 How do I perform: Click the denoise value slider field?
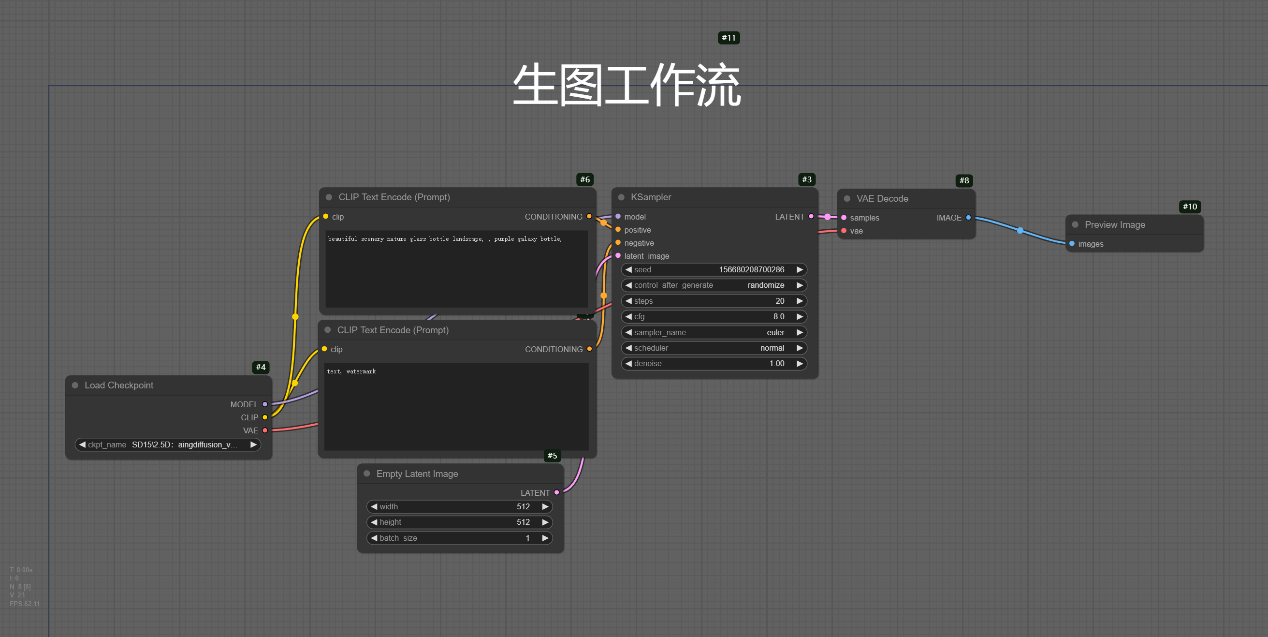coord(714,364)
